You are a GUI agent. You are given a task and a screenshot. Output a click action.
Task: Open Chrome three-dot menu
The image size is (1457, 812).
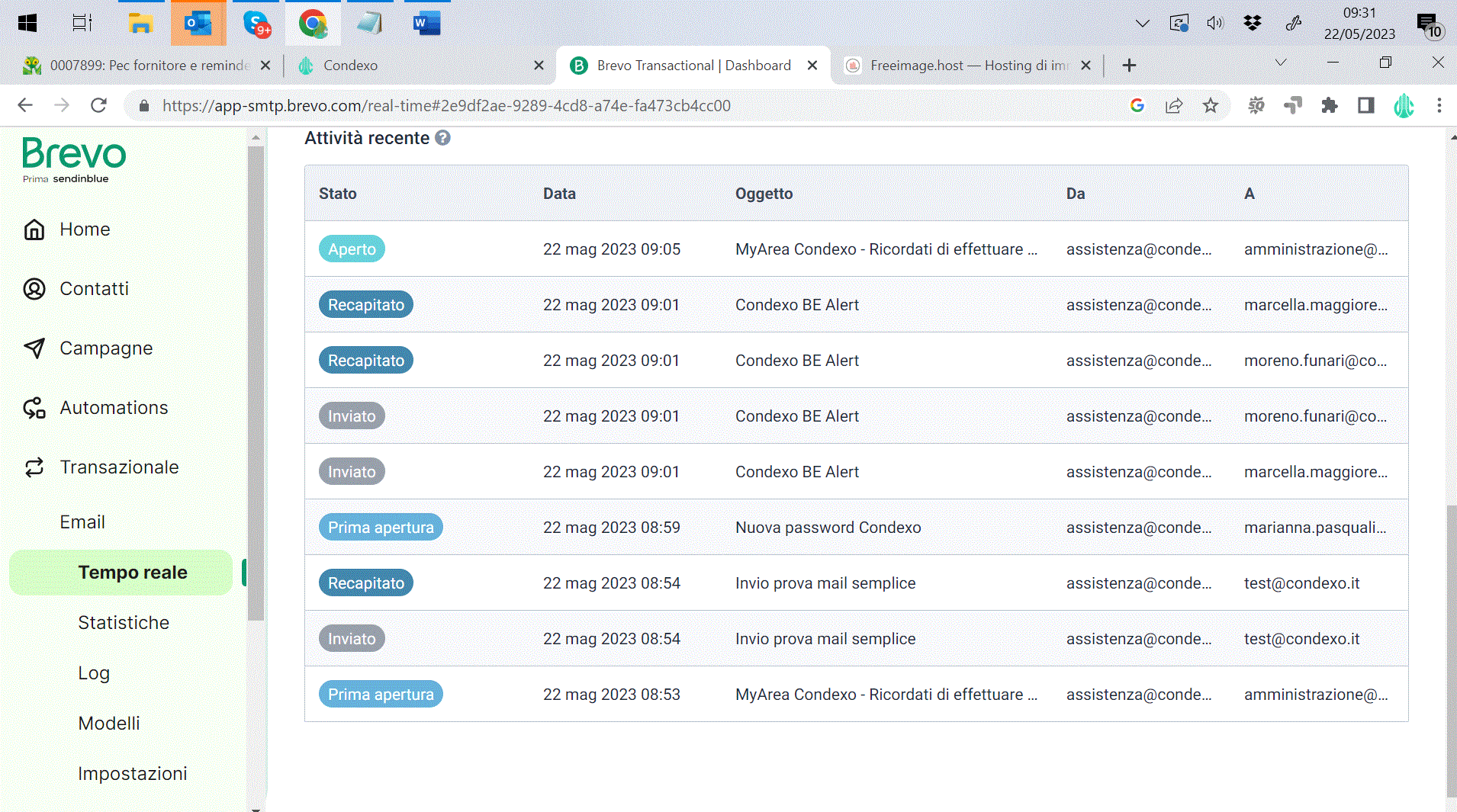coord(1439,106)
